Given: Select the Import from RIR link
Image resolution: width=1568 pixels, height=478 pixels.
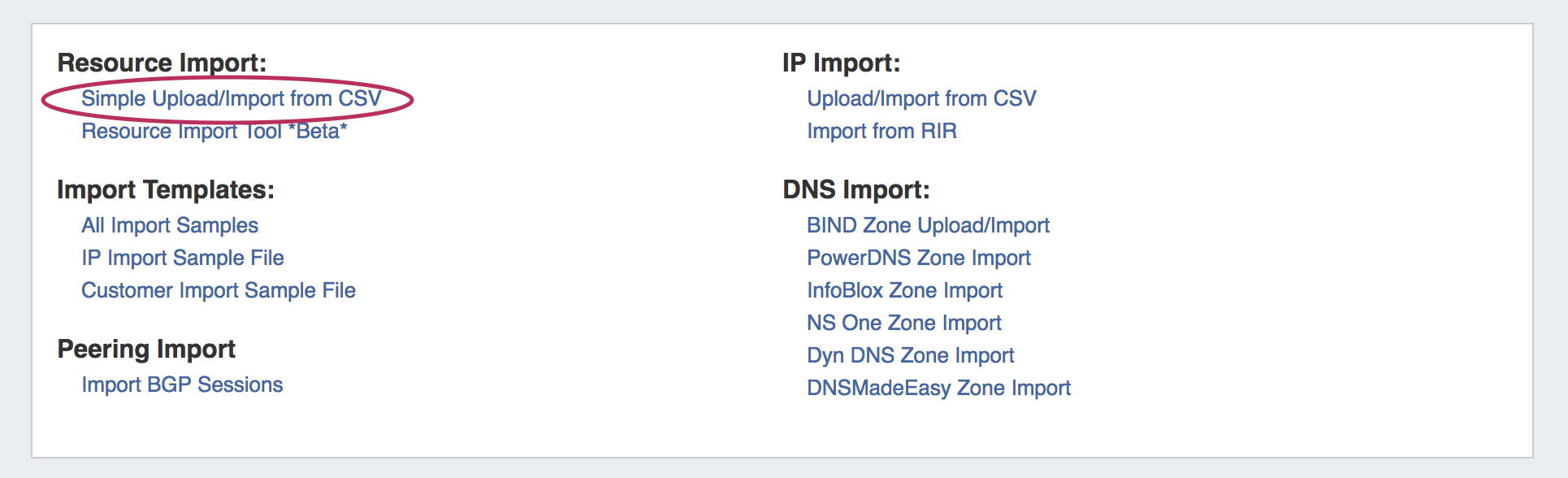Looking at the screenshot, I should pyautogui.click(x=881, y=132).
